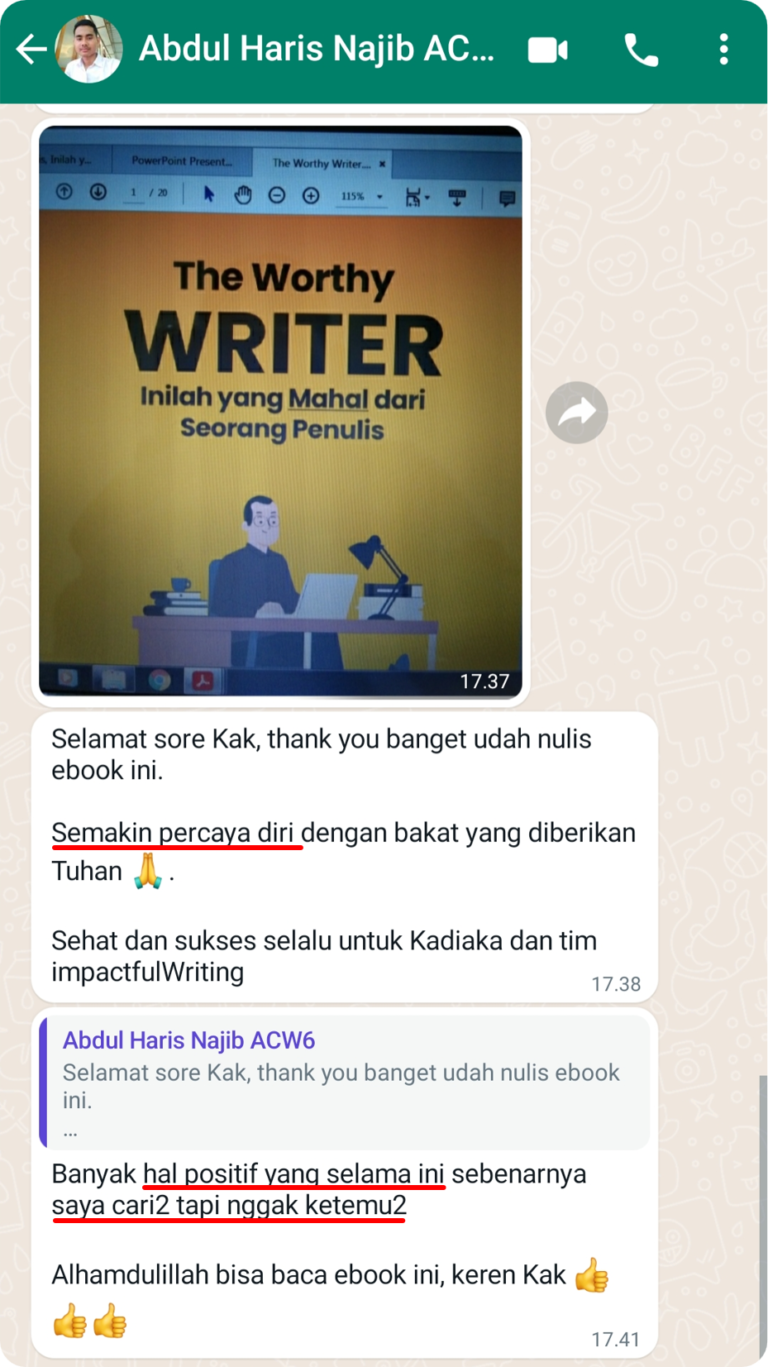Open the three-dot more options menu
Viewport: 768px width, 1367px height.
coord(723,49)
